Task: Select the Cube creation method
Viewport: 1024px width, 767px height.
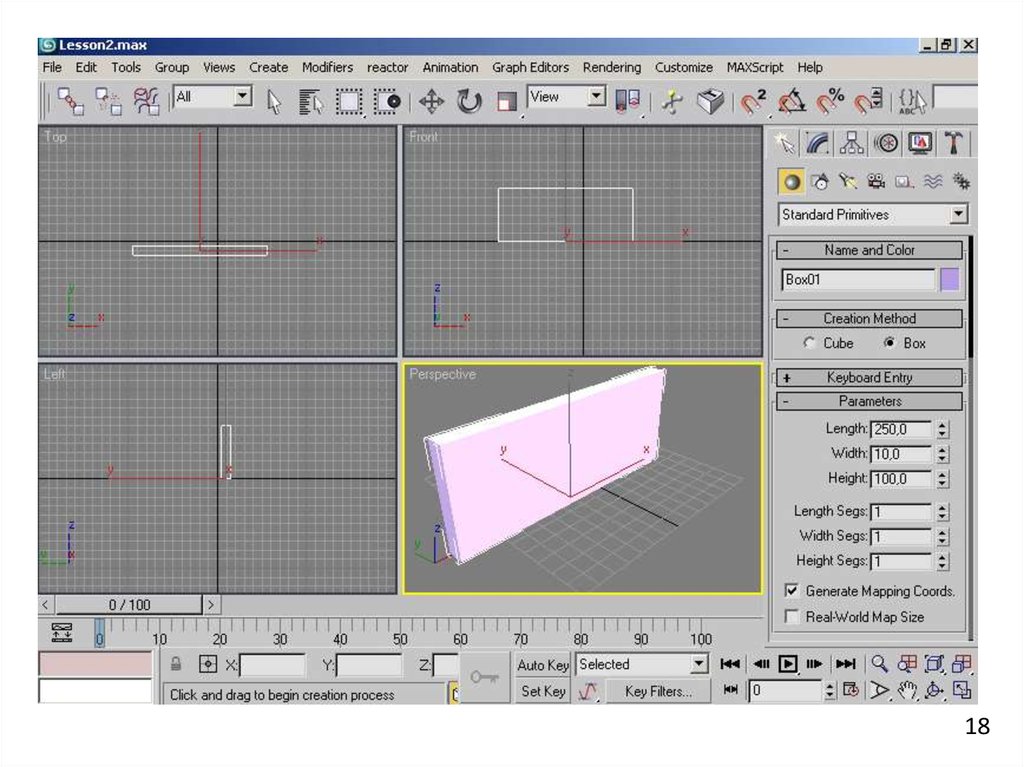Action: tap(810, 343)
